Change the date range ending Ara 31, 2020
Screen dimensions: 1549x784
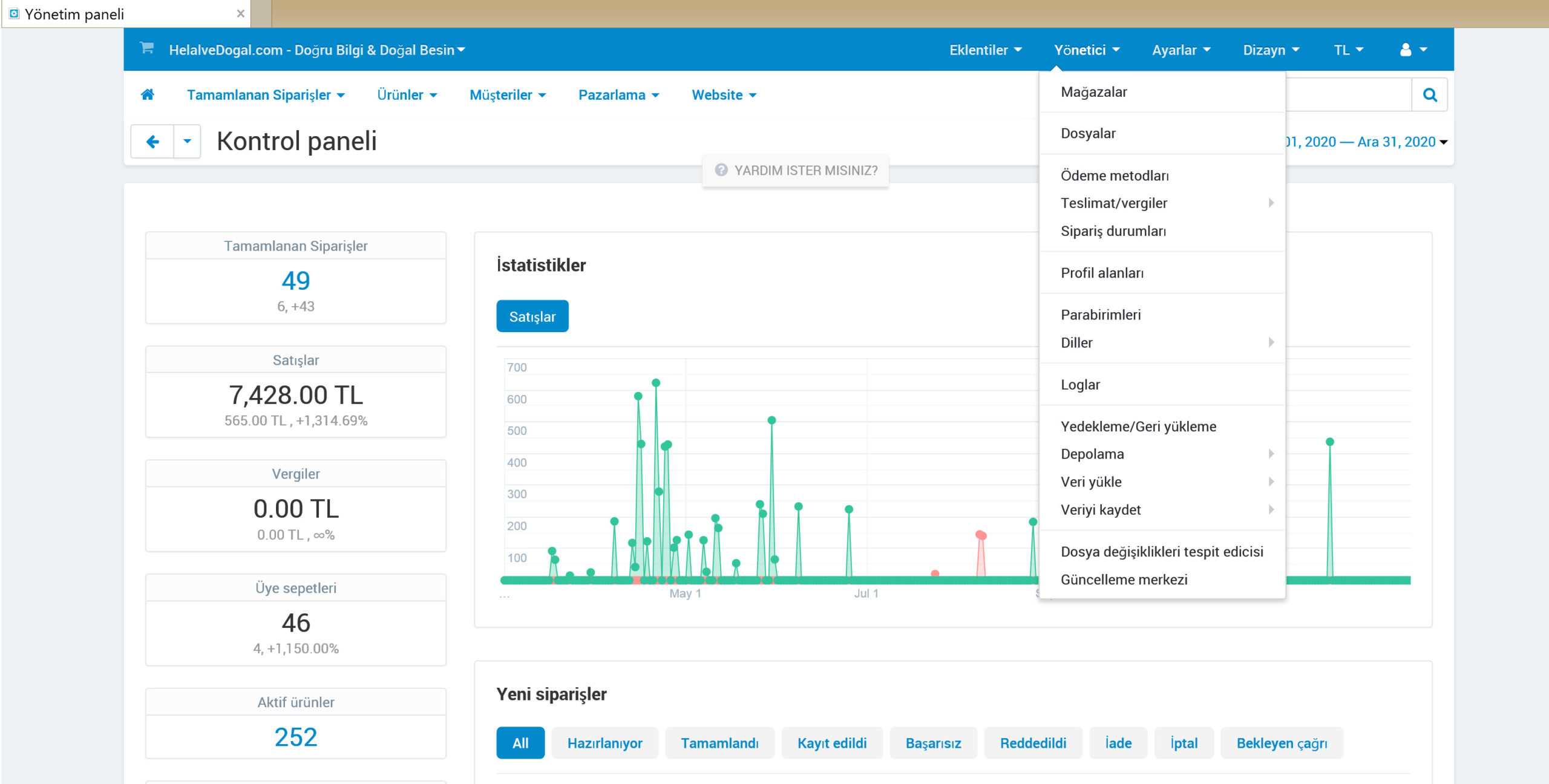tap(1366, 142)
